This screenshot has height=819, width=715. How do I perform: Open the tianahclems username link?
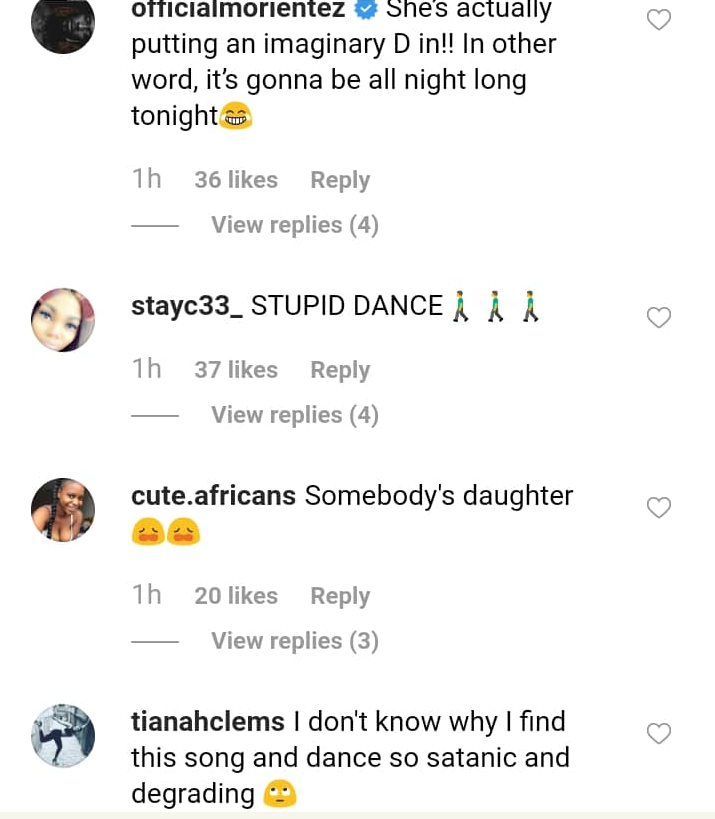(208, 722)
